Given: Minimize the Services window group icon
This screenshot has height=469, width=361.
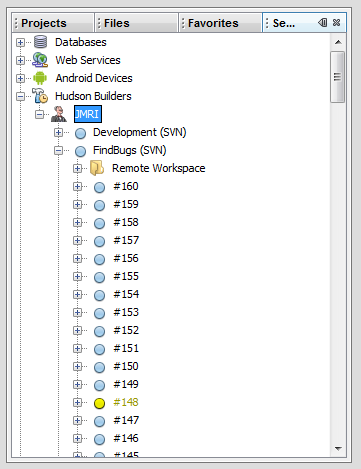Looking at the screenshot, I should point(322,23).
